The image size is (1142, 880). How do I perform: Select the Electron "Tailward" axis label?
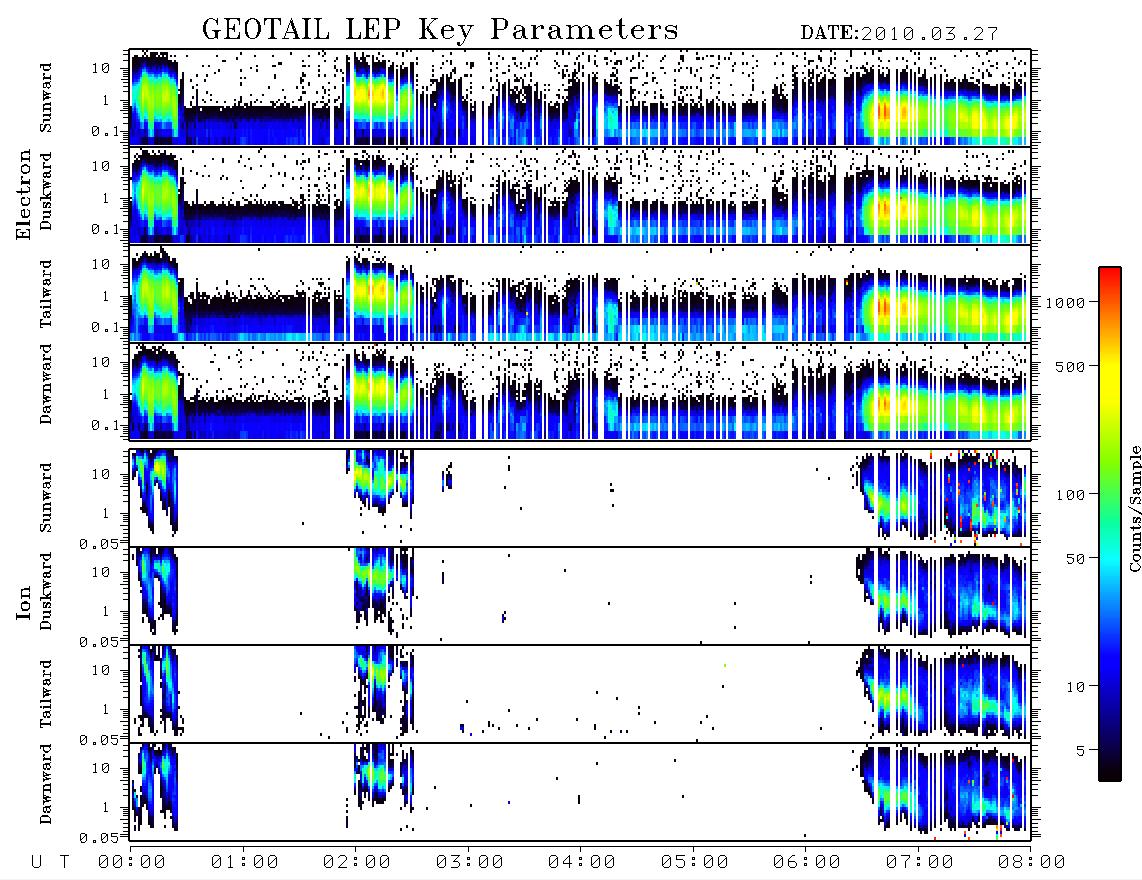pyautogui.click(x=46, y=294)
